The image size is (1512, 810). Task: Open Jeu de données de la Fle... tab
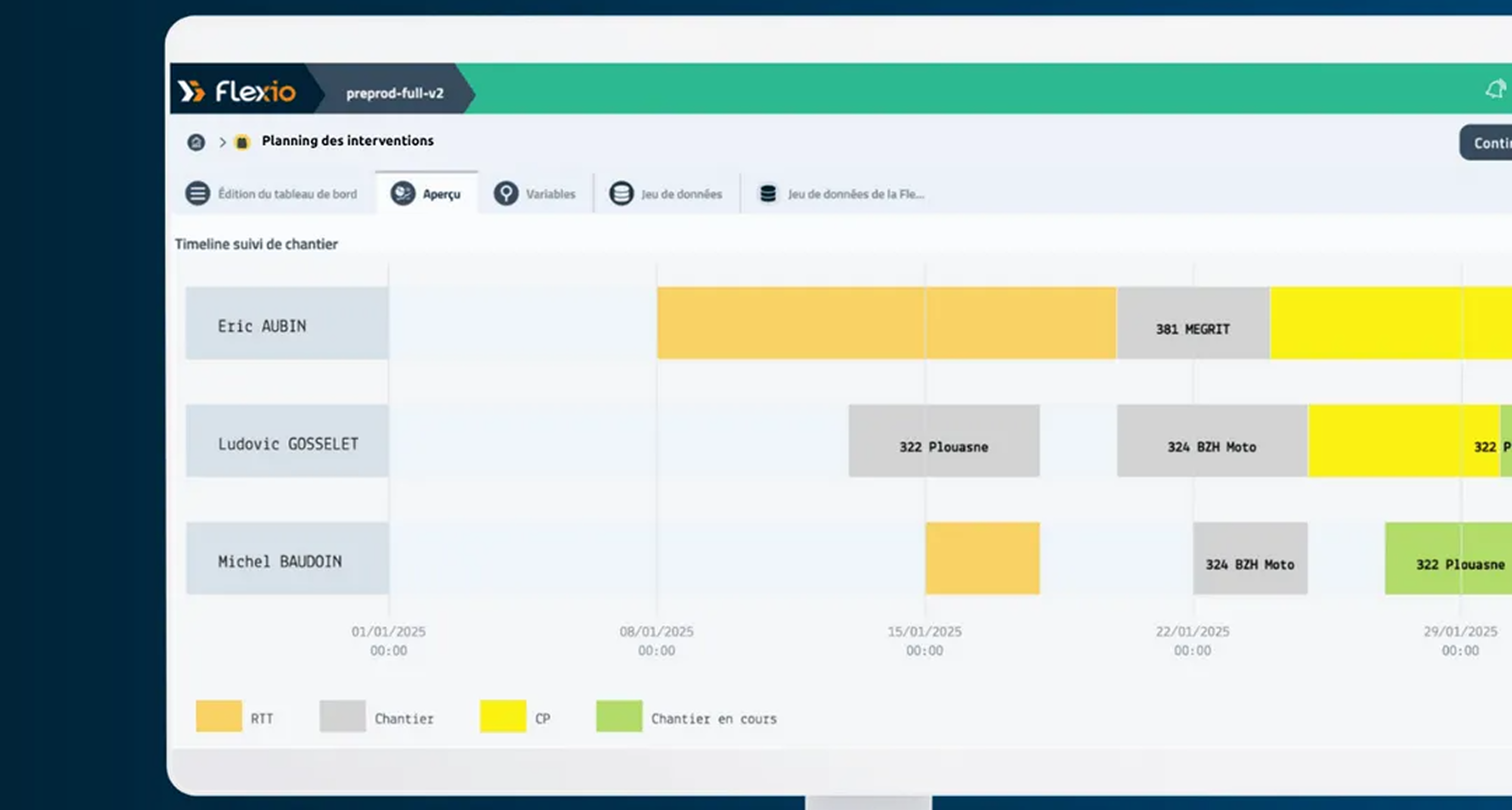tap(842, 194)
